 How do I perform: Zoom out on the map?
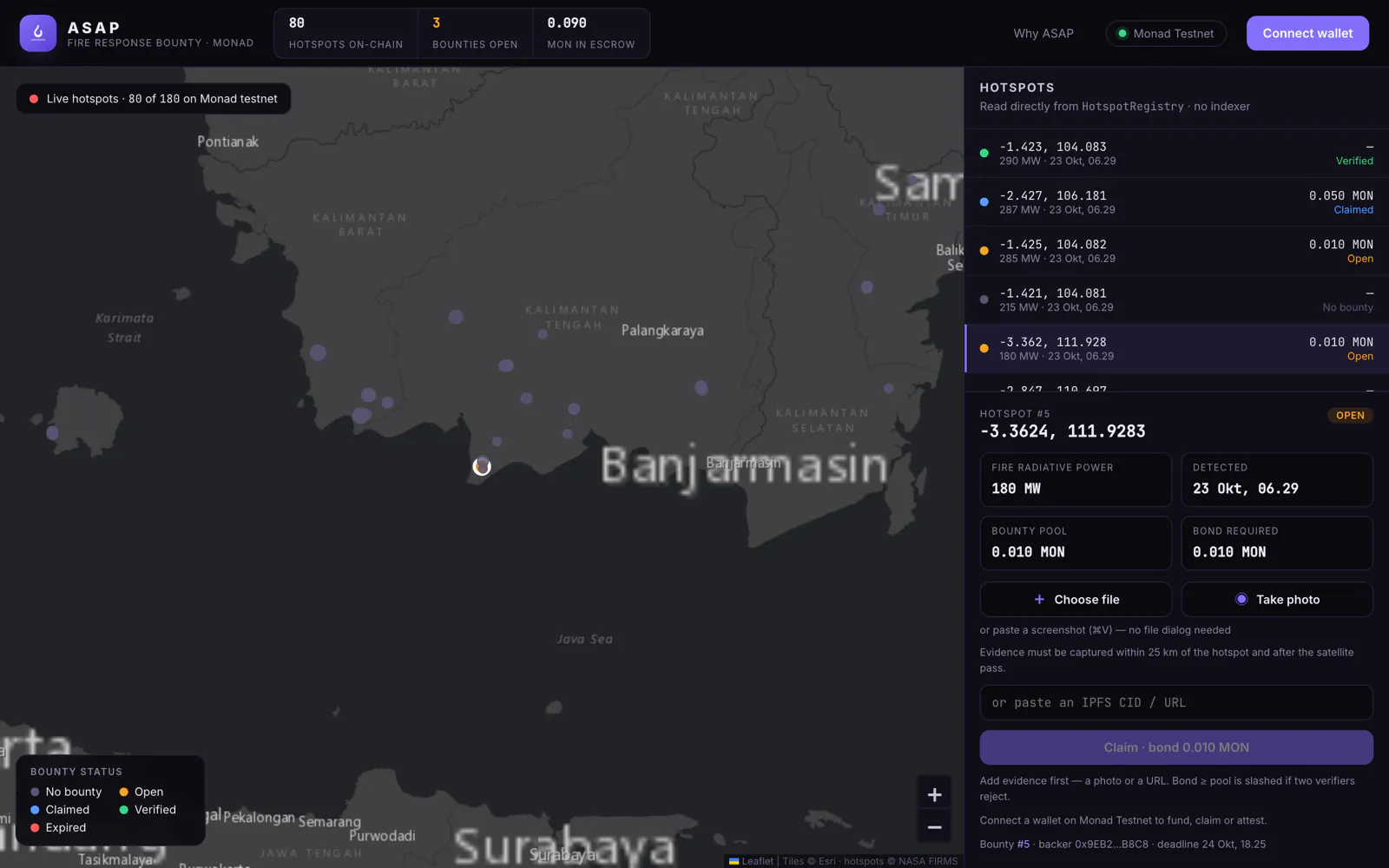point(934,827)
